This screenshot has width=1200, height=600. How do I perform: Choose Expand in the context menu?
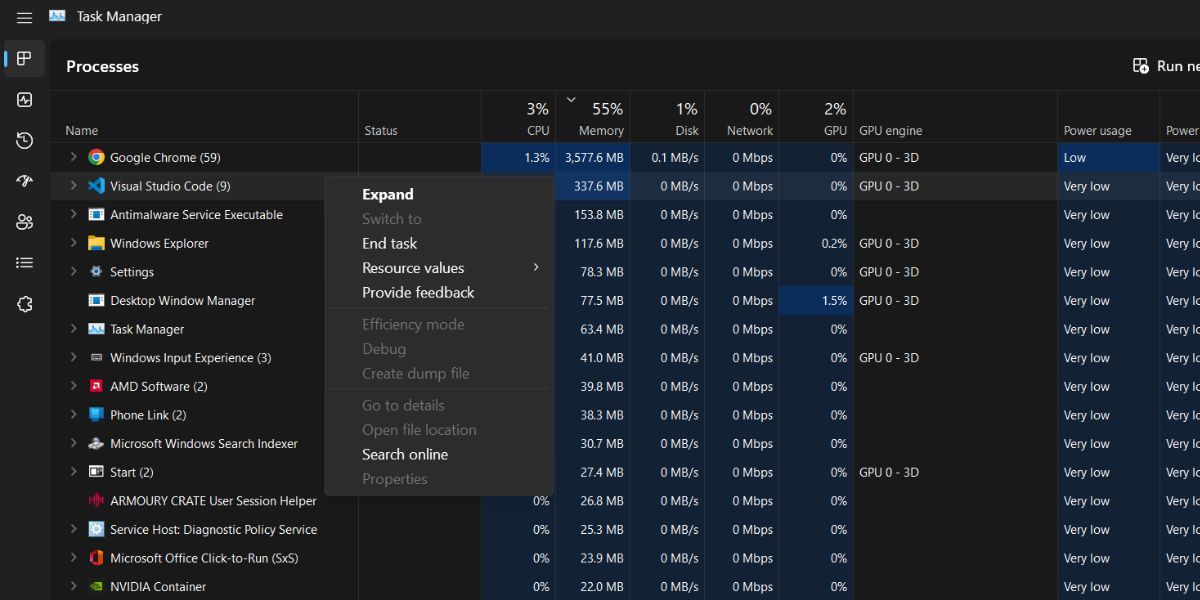coord(439,195)
